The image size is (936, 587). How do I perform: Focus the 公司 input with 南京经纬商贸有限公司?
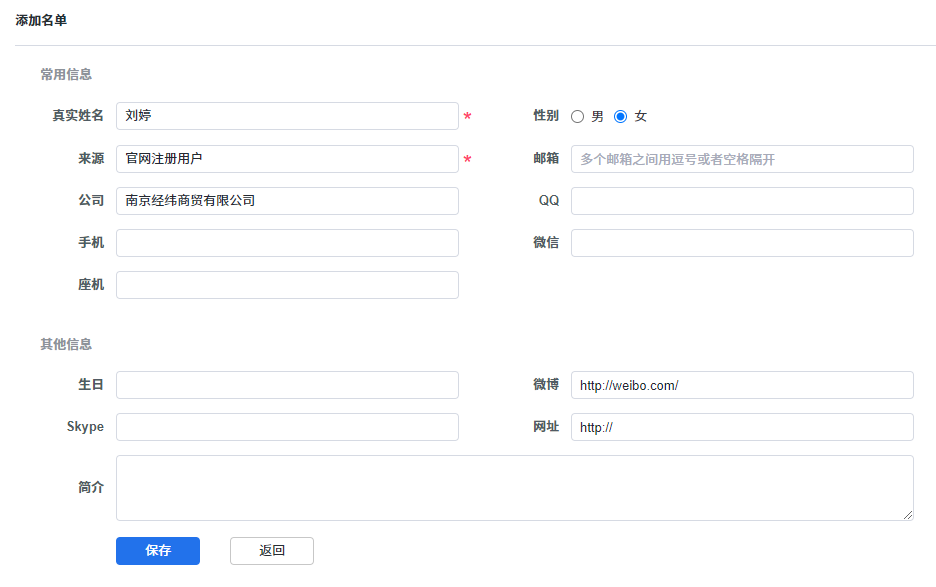coord(287,201)
